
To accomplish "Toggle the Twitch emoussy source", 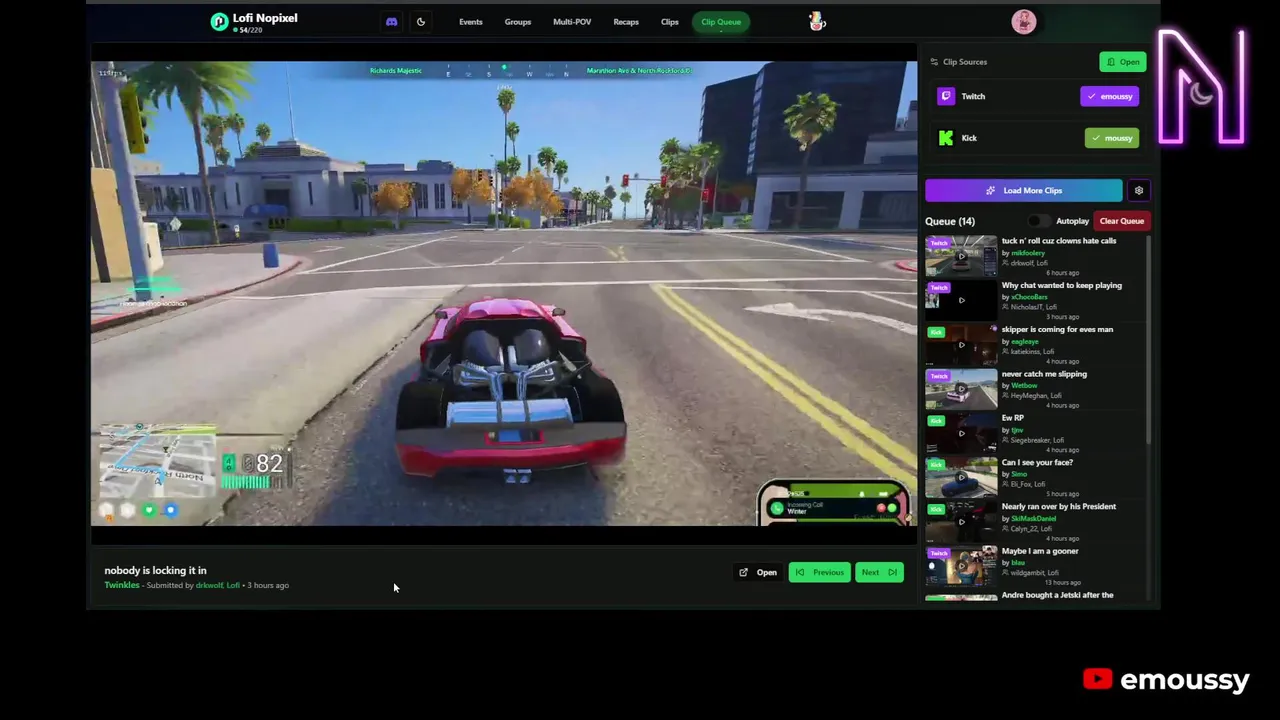I will (1109, 96).
